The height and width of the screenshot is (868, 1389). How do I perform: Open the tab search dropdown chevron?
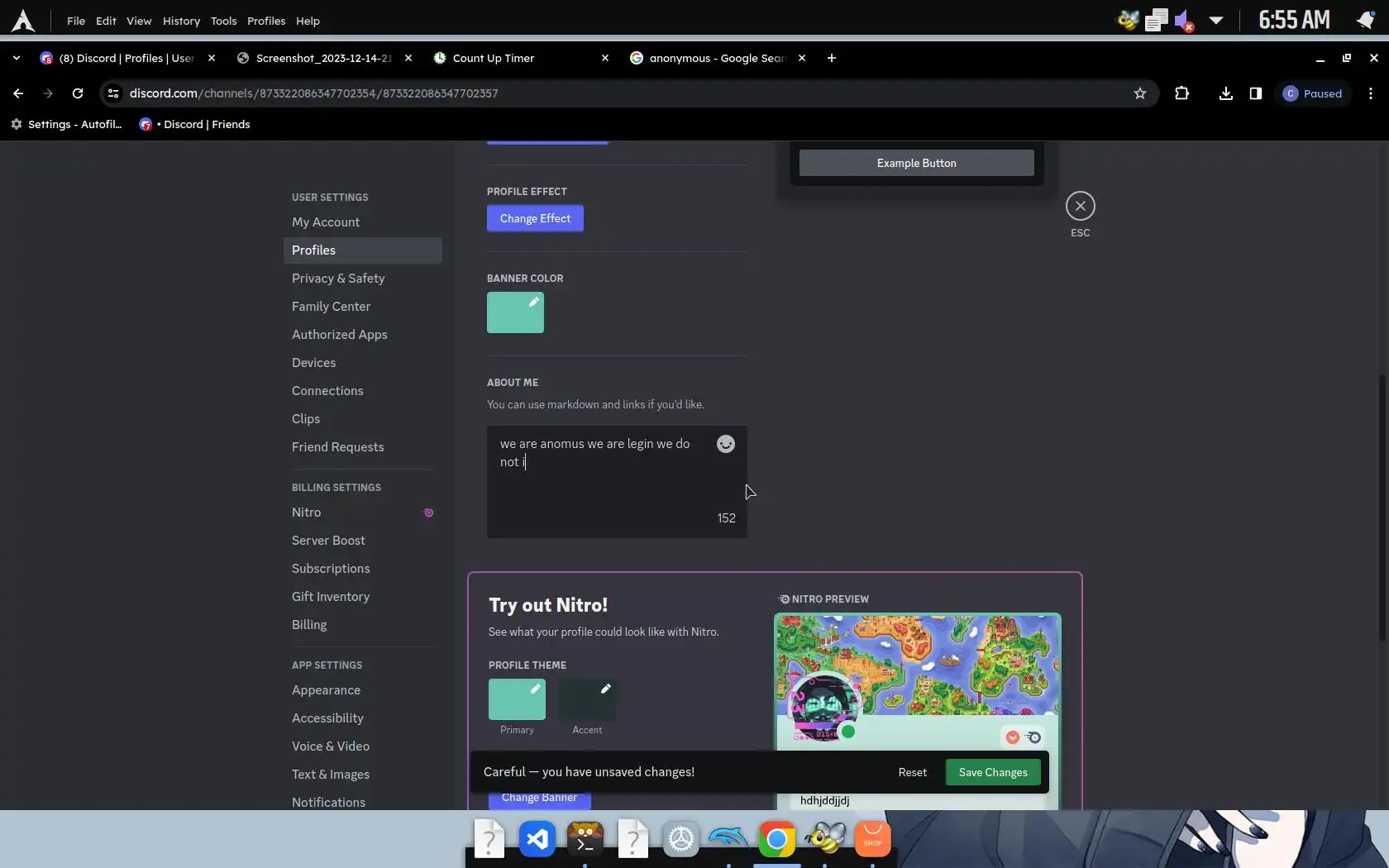(x=16, y=58)
